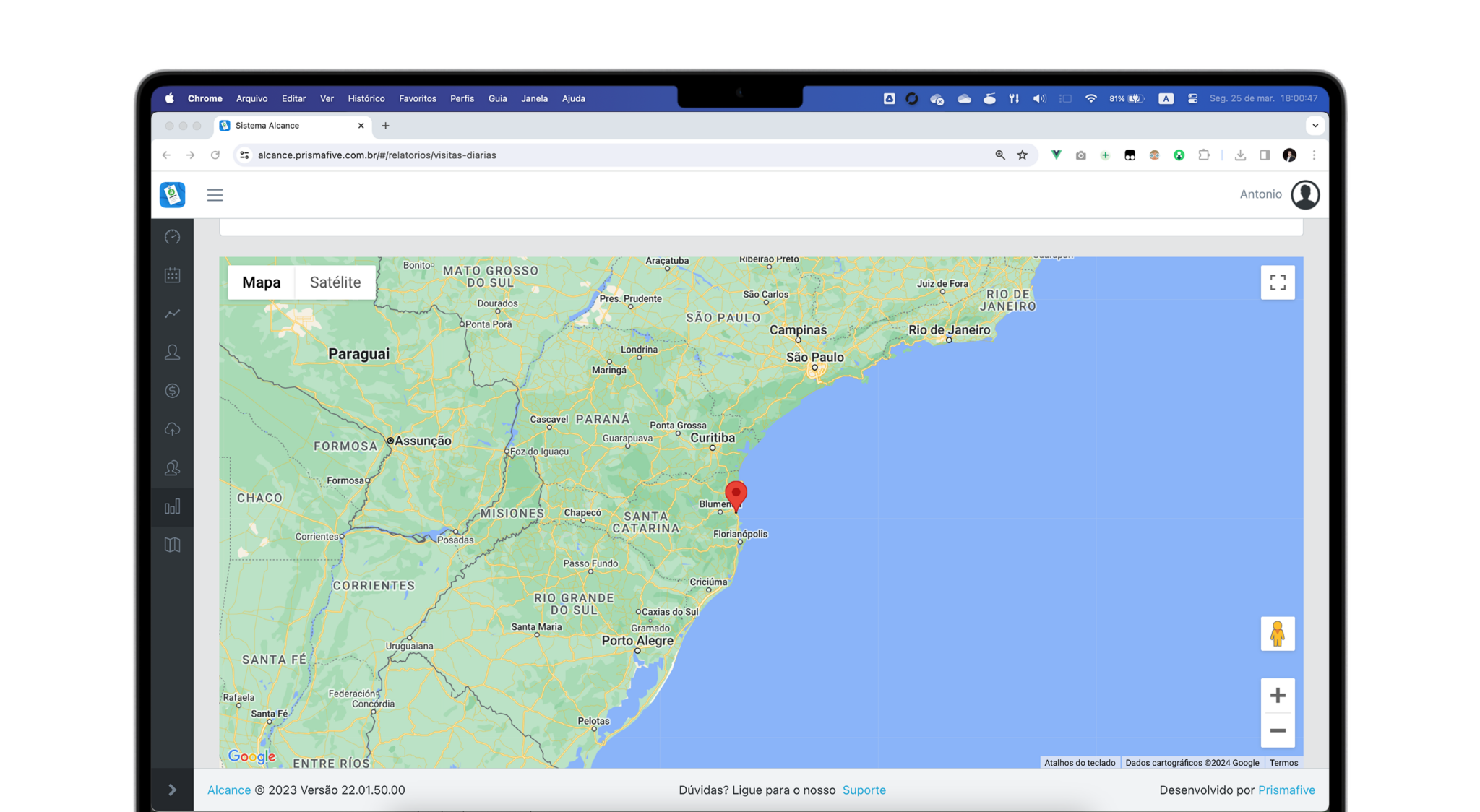The height and width of the screenshot is (812, 1480).
Task: Select the Mapa view option
Action: pos(261,282)
